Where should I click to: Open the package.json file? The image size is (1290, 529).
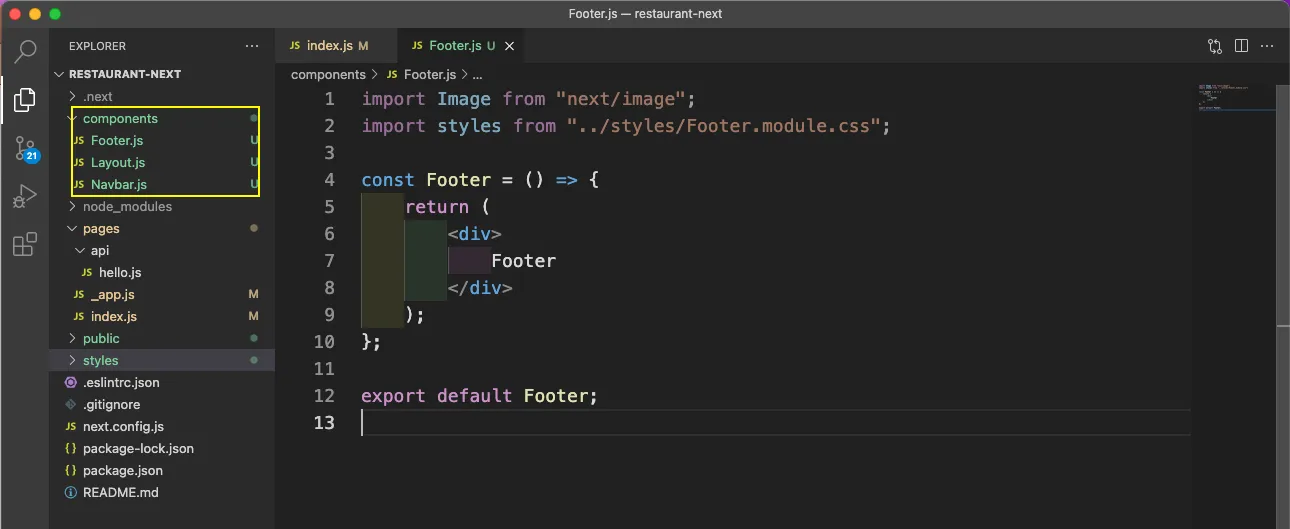[162, 470]
